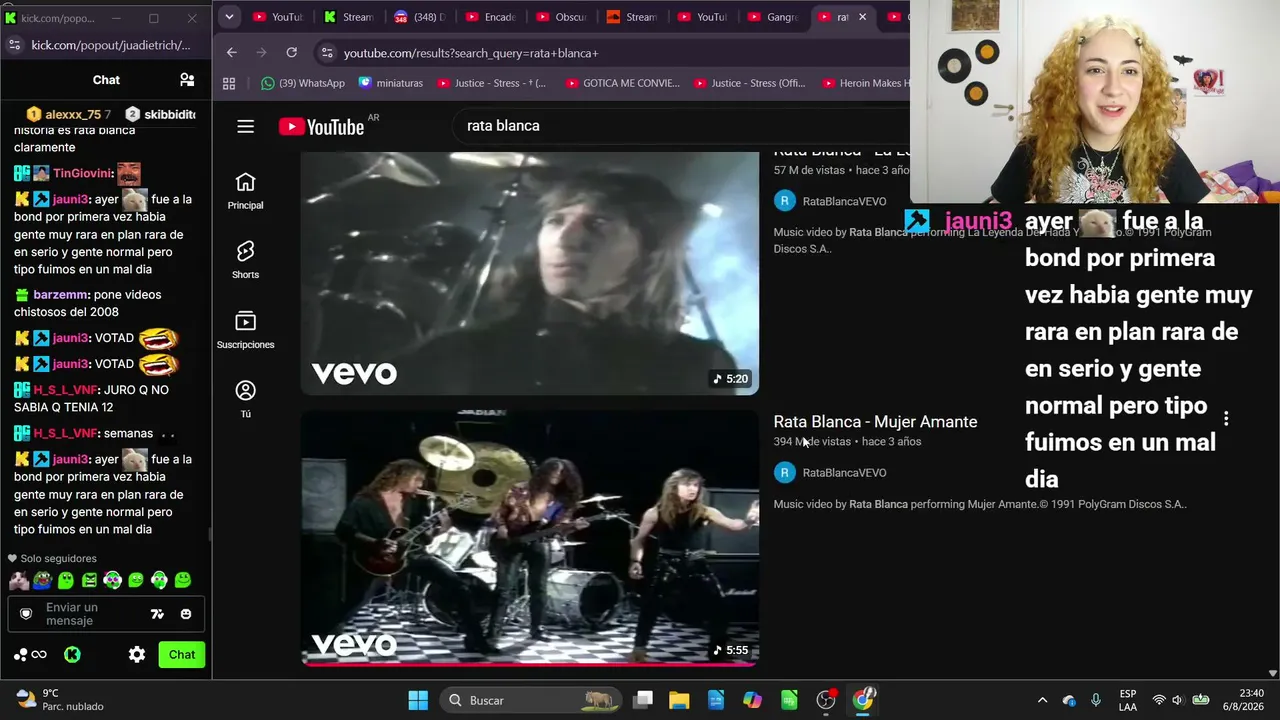Open File Explorer from the taskbar
The height and width of the screenshot is (720, 1280).
[679, 700]
